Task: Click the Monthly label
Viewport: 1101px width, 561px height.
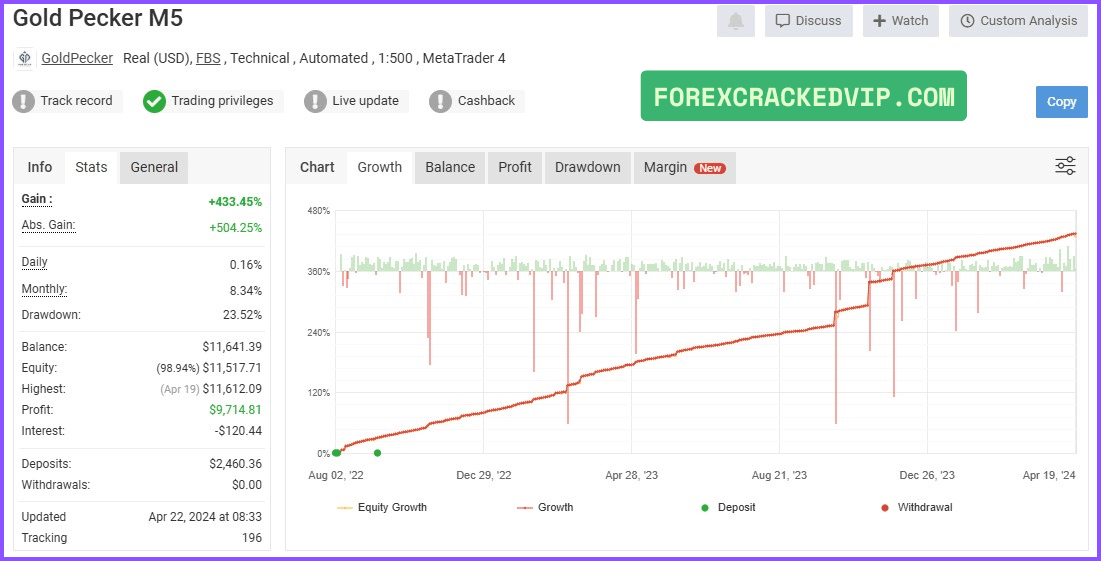Action: tap(44, 289)
